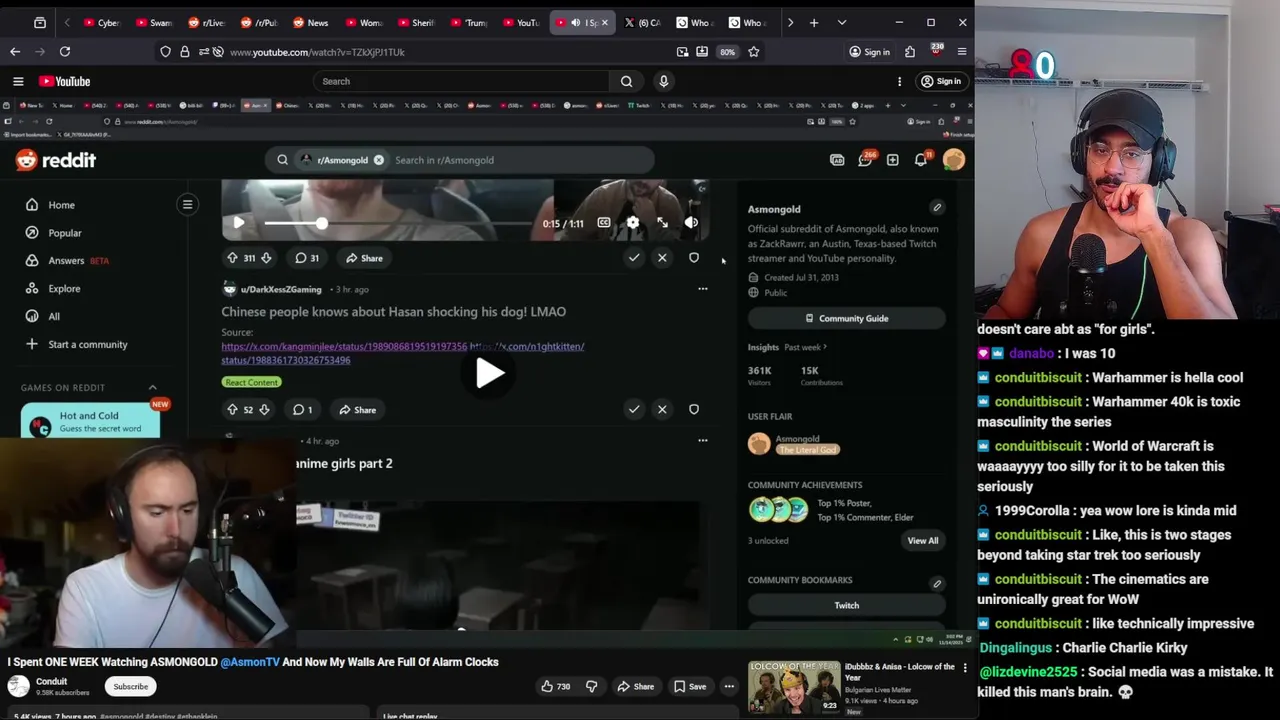Click into the YouTube search field
The image size is (1280, 720).
(461, 81)
